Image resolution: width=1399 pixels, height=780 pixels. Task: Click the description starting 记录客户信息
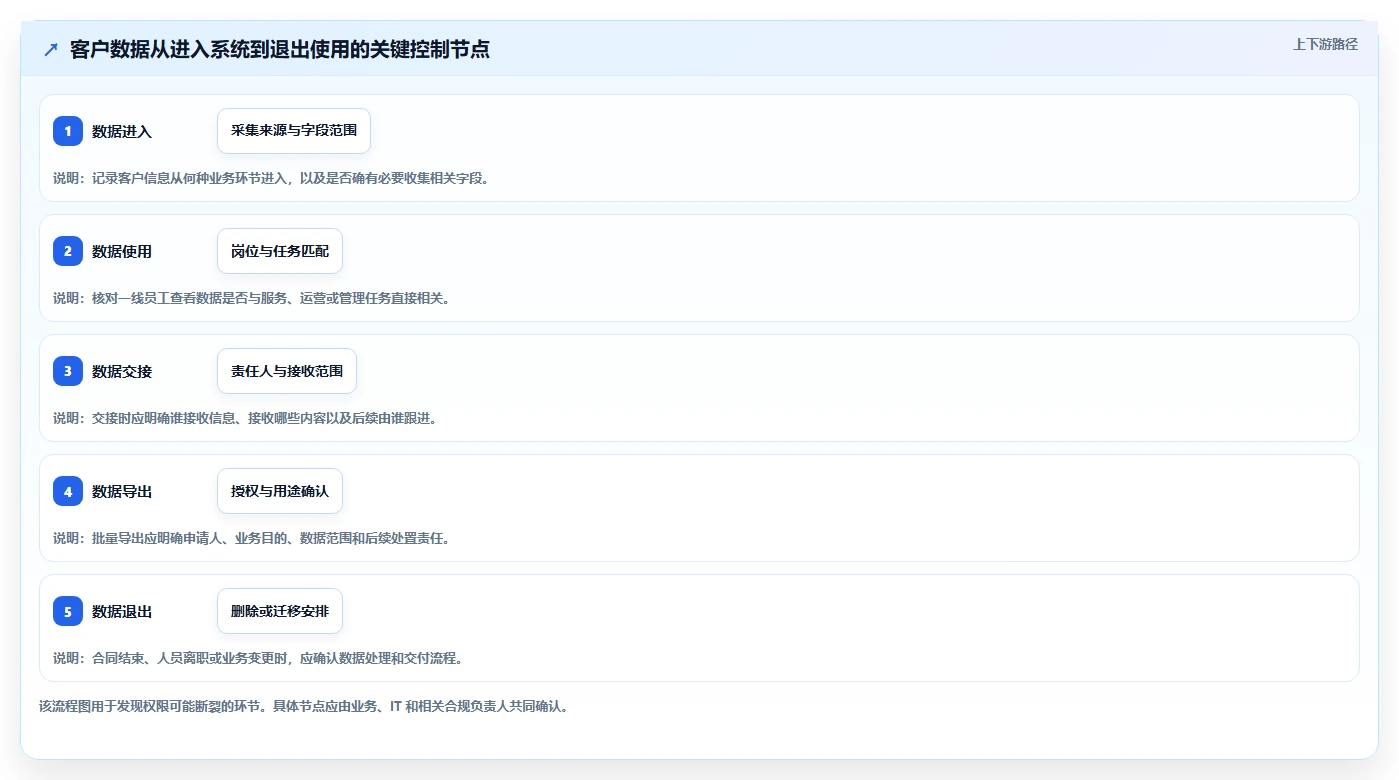coord(271,178)
